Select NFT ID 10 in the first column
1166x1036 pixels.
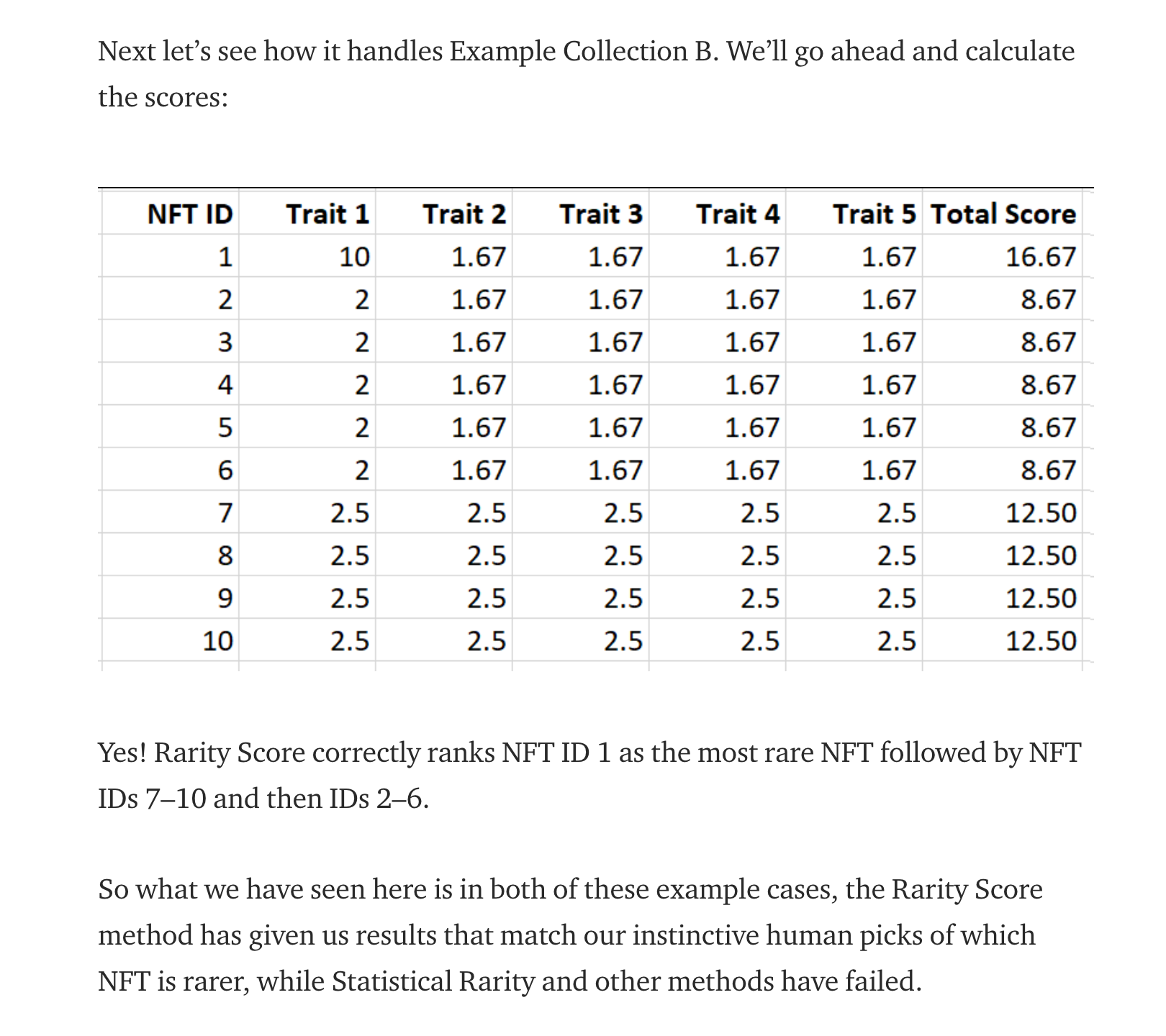218,641
